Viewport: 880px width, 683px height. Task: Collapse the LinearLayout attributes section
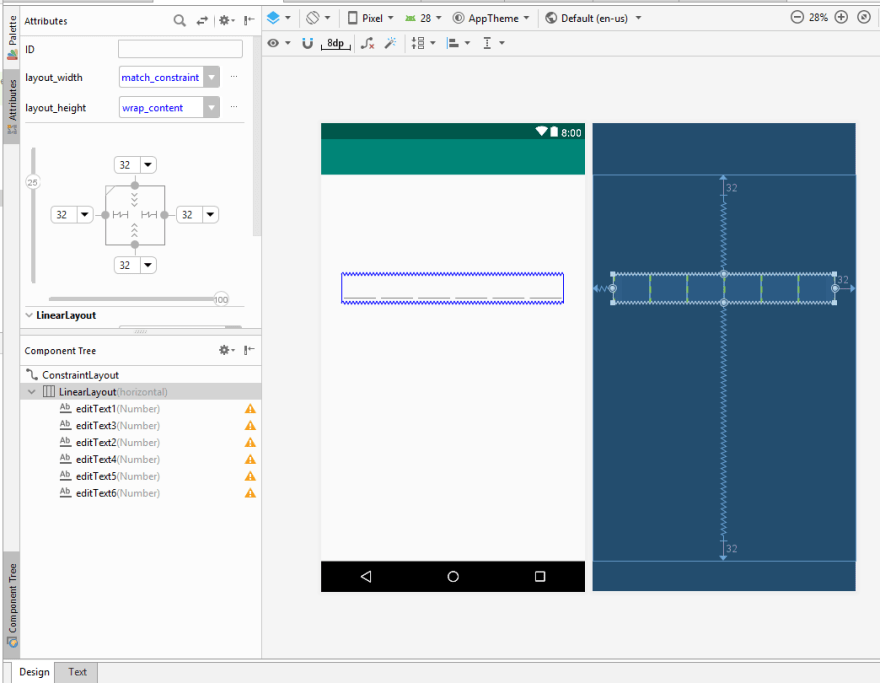point(29,315)
